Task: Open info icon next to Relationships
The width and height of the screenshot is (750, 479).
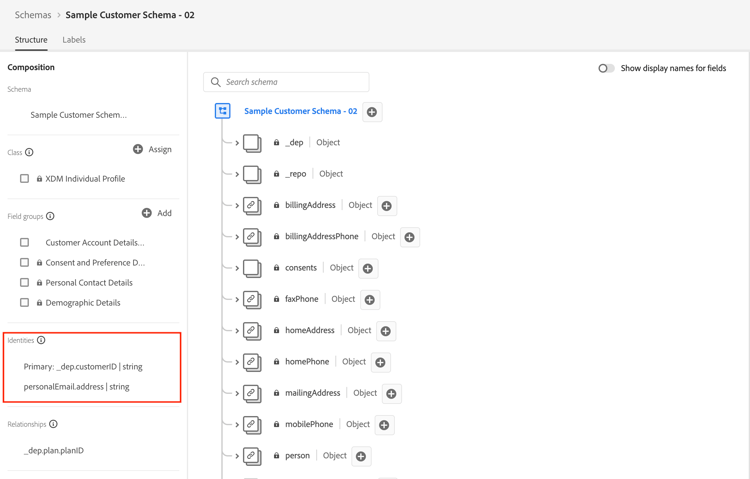Action: click(54, 423)
